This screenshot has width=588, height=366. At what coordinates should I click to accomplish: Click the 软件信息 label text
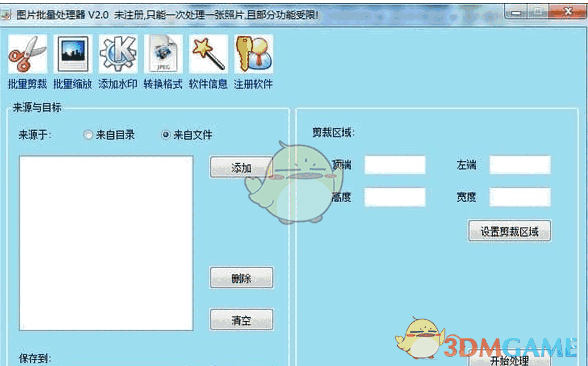(x=208, y=84)
